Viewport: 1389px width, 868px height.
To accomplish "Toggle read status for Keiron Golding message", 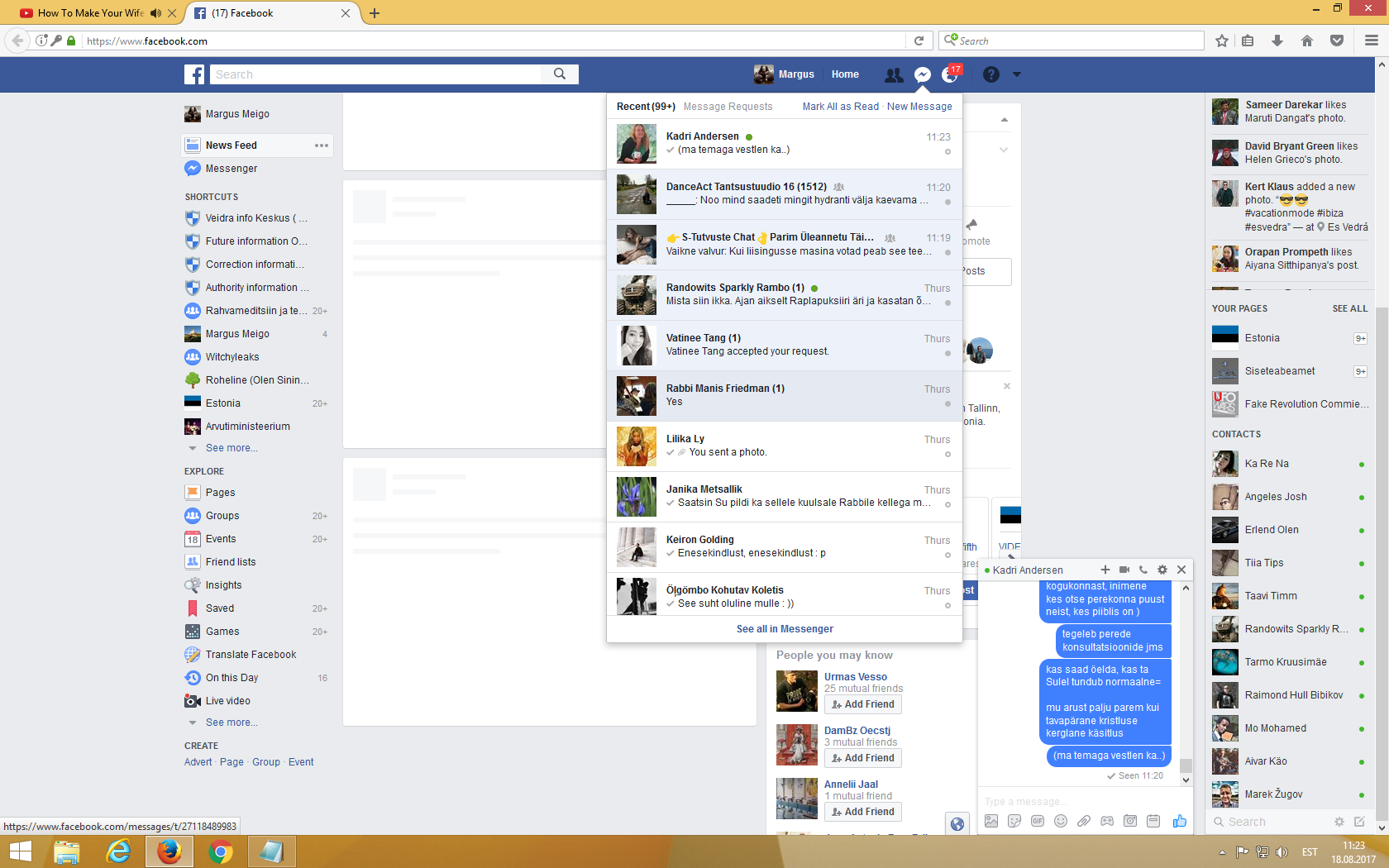I will pos(947,556).
